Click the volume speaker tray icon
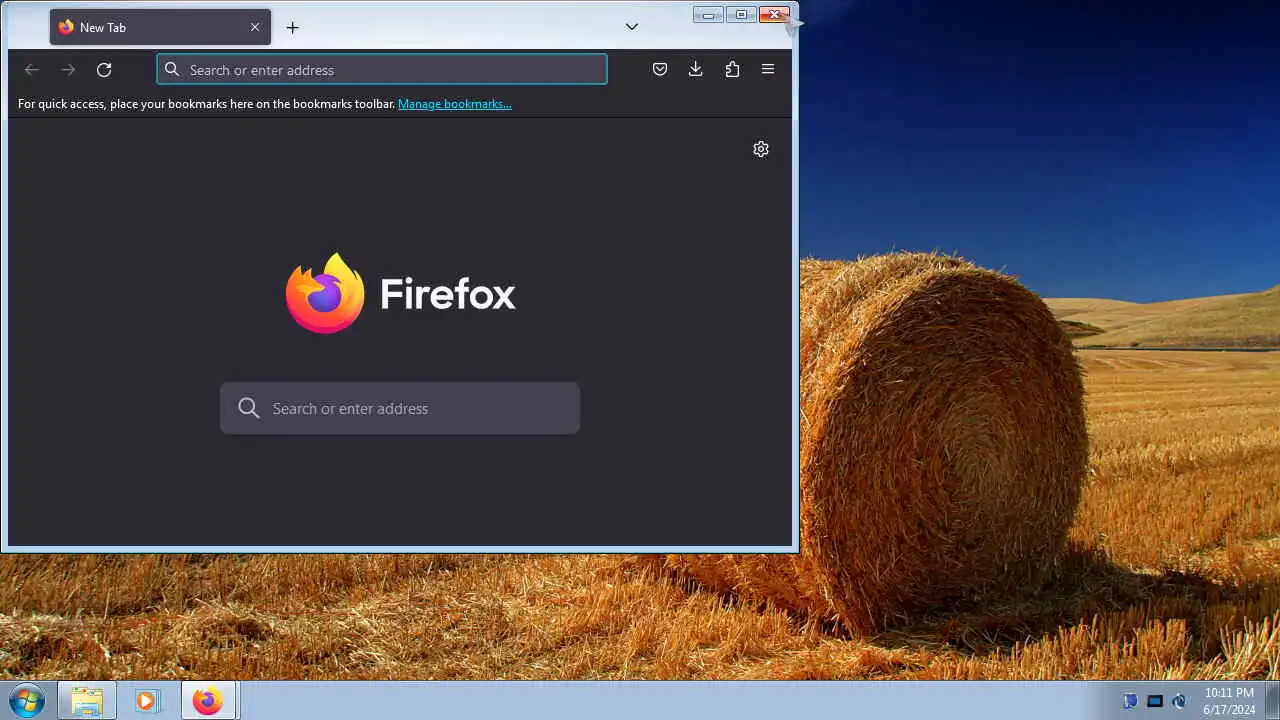 (x=1179, y=701)
